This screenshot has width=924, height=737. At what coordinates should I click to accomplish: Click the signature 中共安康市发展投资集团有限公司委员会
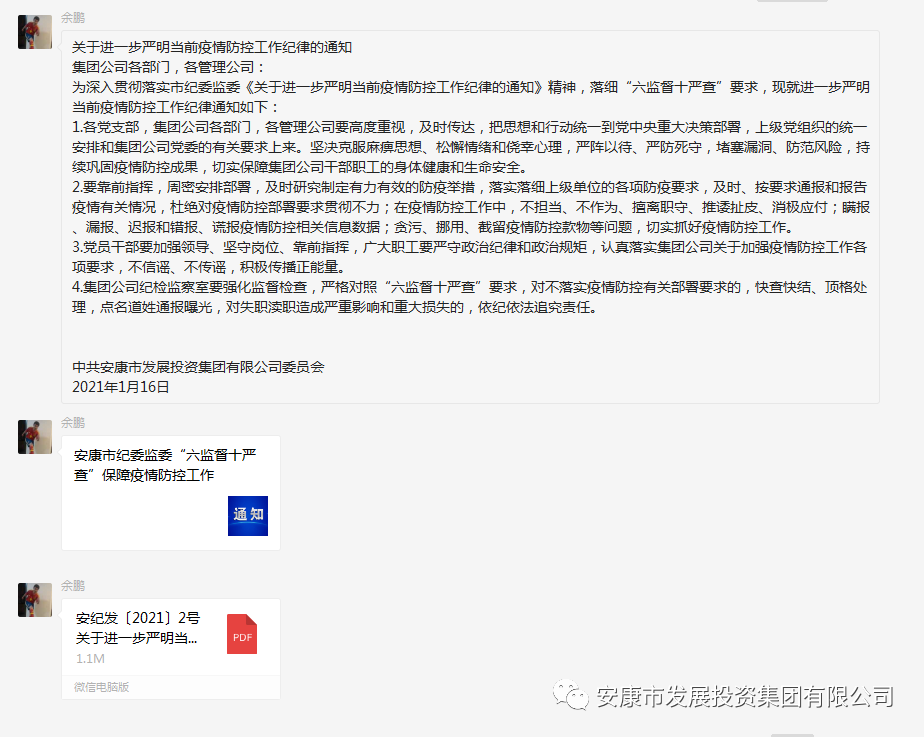click(199, 367)
